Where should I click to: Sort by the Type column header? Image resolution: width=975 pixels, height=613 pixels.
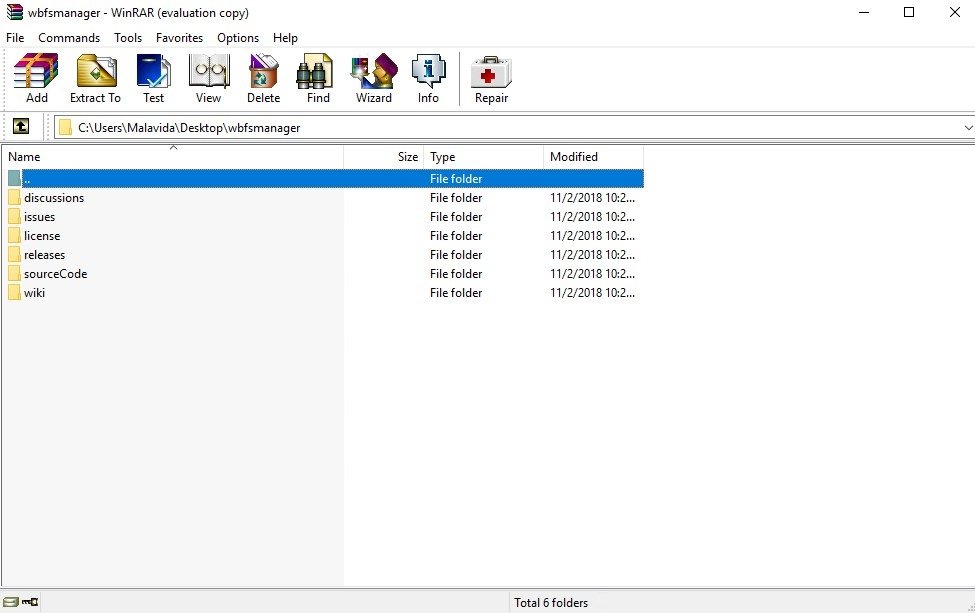click(x=483, y=157)
